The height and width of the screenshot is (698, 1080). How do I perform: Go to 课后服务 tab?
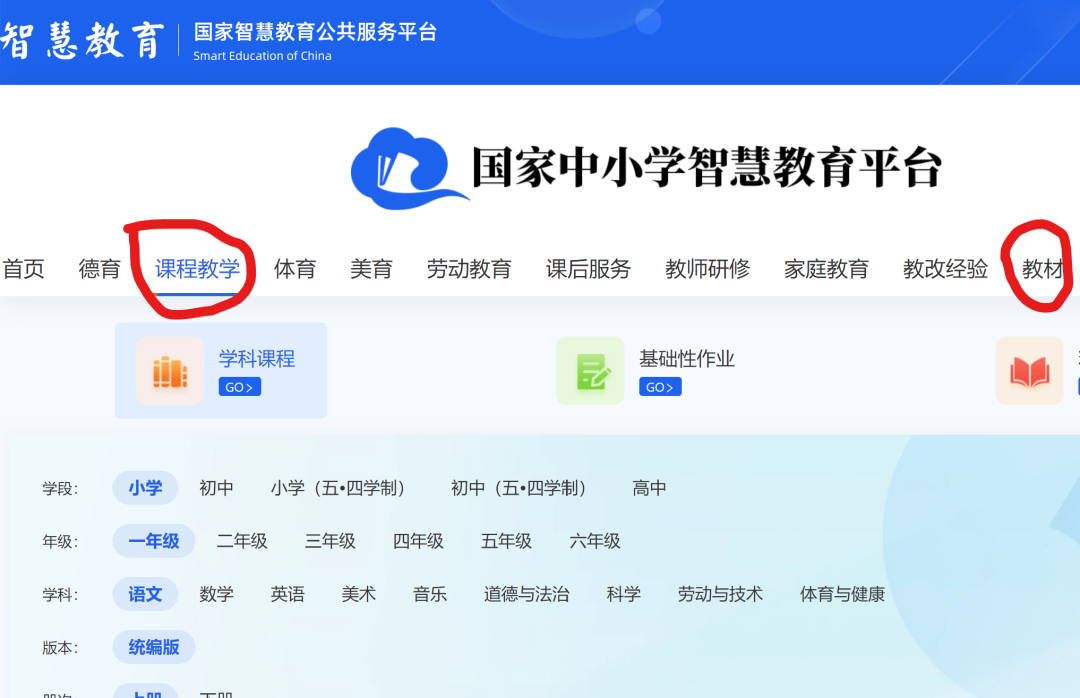pyautogui.click(x=588, y=269)
